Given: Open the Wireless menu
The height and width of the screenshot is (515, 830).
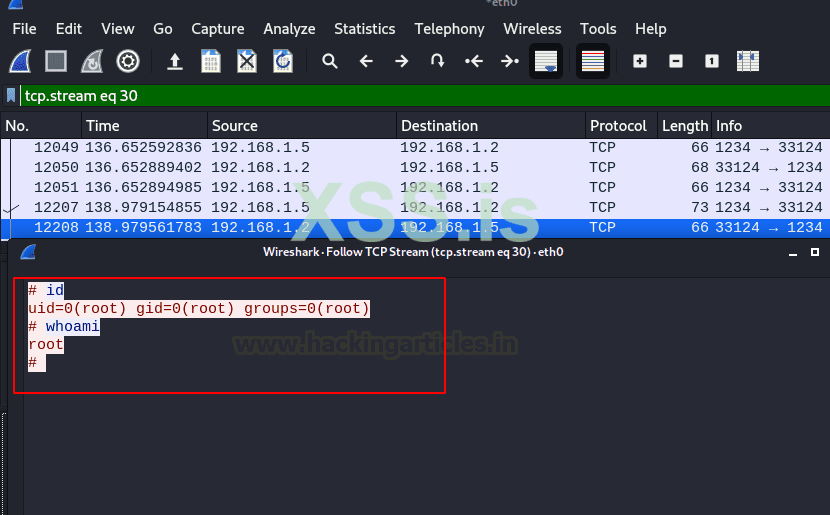Looking at the screenshot, I should 532,29.
